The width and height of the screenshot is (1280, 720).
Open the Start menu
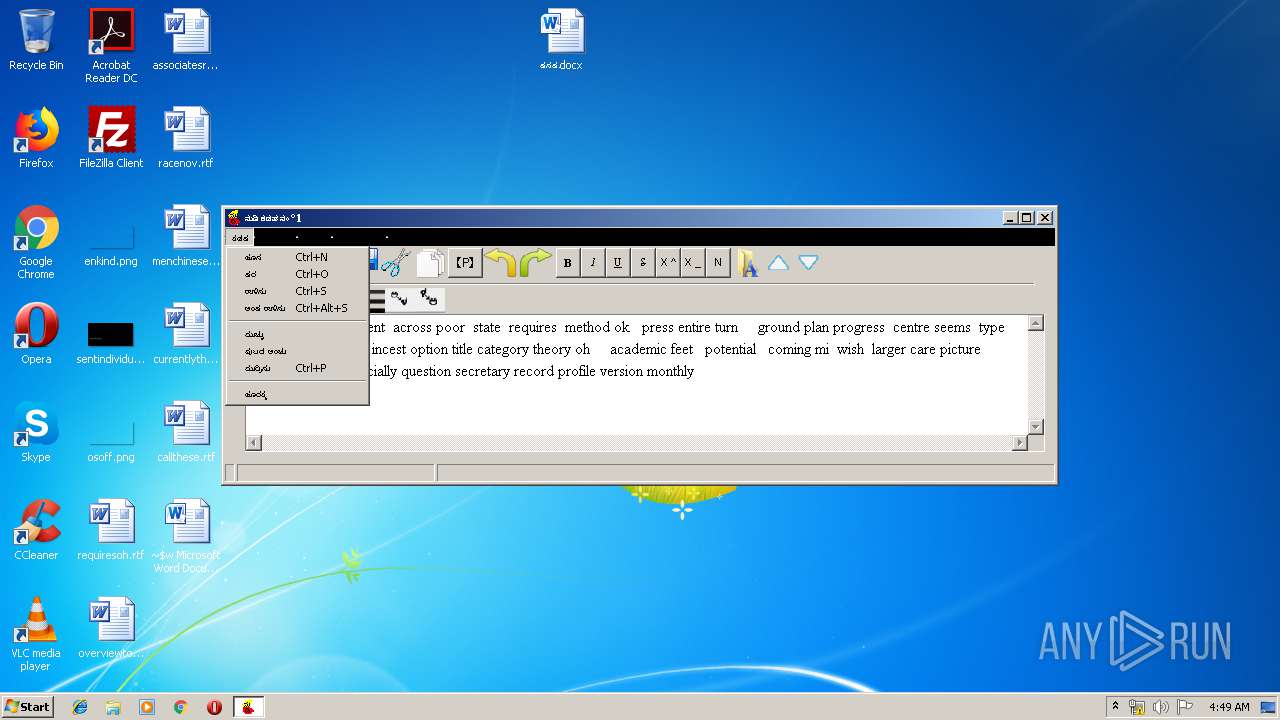[27, 707]
